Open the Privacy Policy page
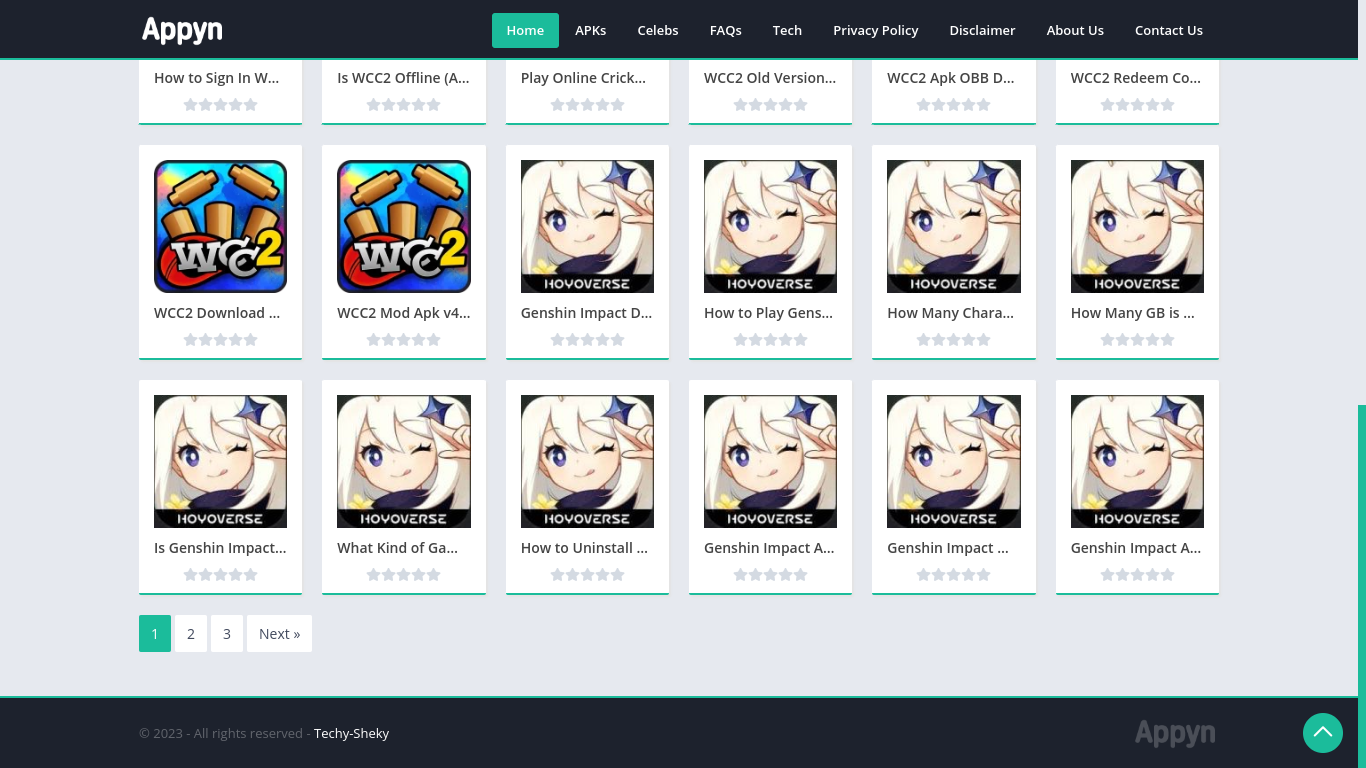The height and width of the screenshot is (768, 1366). coord(876,30)
